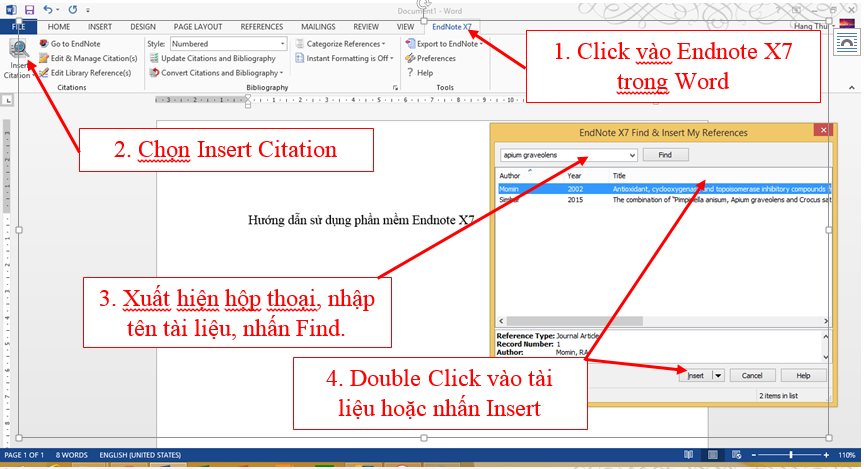
Task: Click the Redo icon in the title bar
Action: pos(73,10)
